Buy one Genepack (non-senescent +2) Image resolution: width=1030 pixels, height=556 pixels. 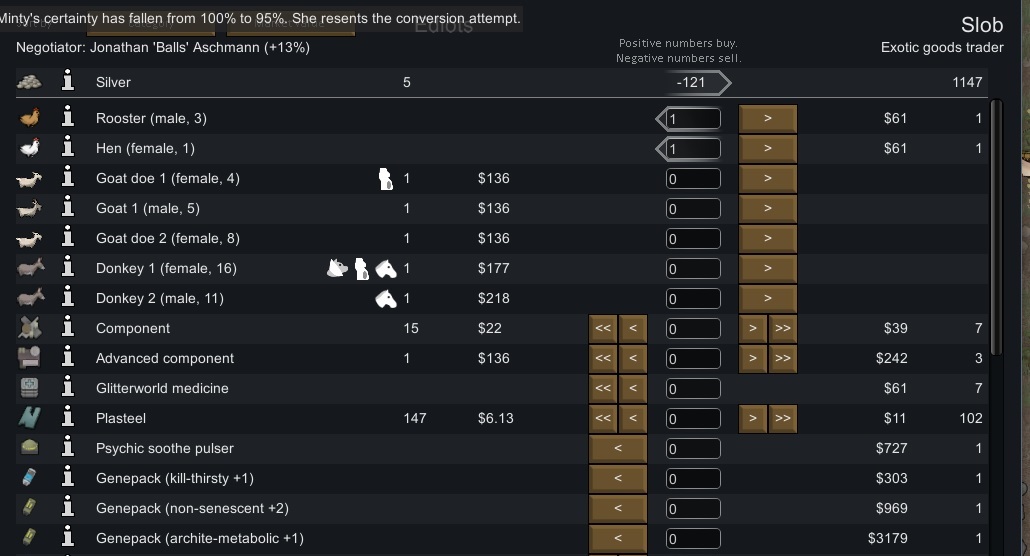[x=618, y=508]
